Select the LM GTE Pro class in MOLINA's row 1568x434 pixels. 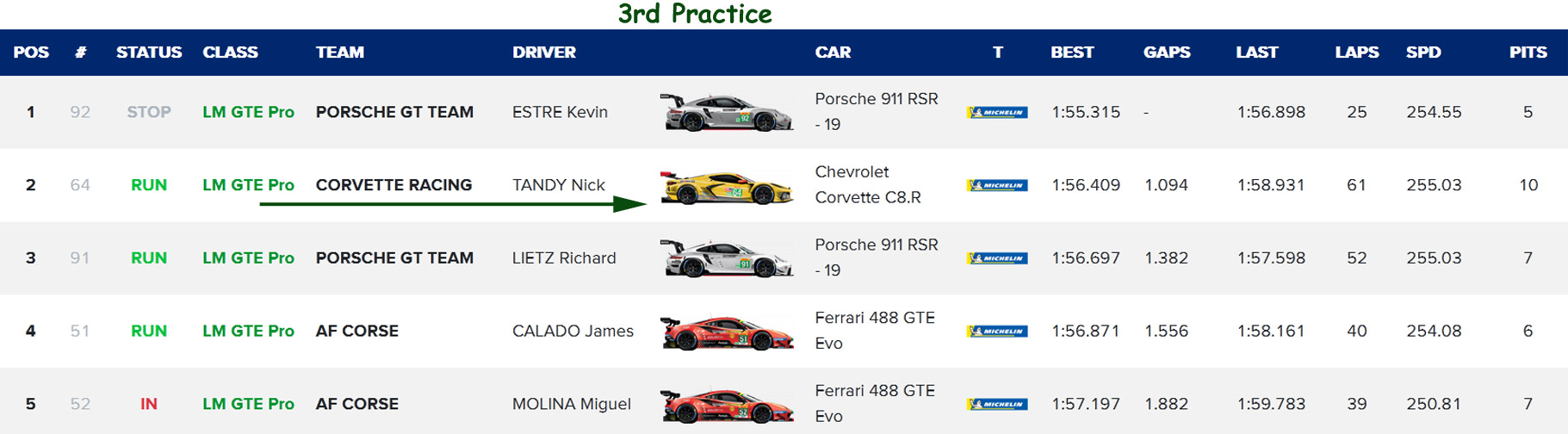pos(248,404)
